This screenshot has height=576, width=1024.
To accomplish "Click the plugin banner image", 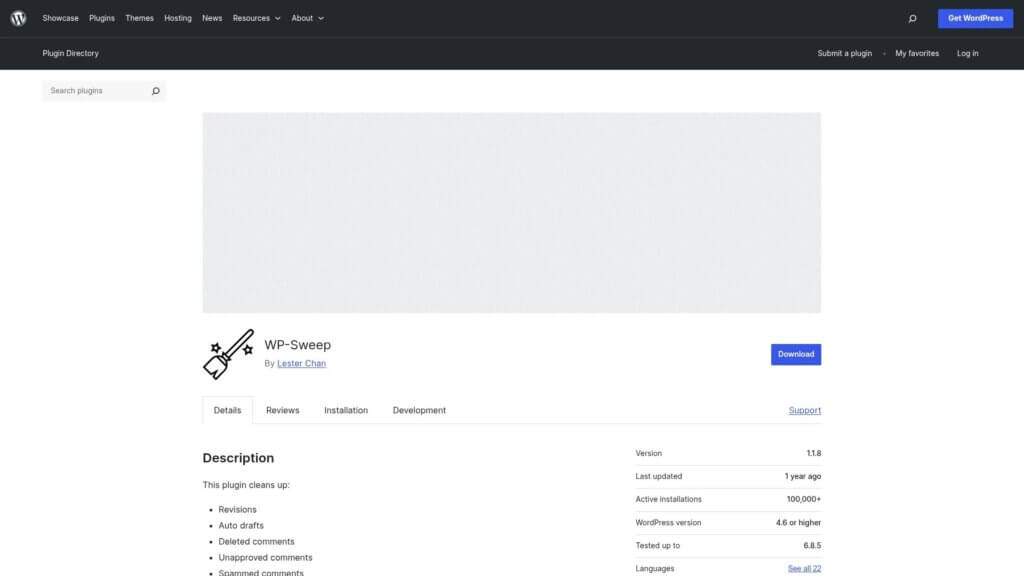I will coord(511,212).
